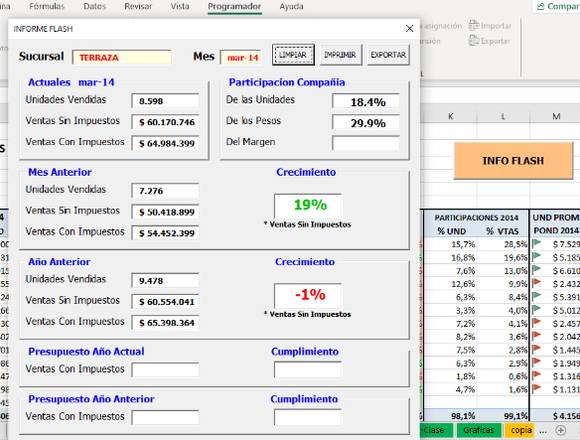This screenshot has width=580, height=440.
Task: Click the Importar icon in the ribbon
Action: pyautogui.click(x=473, y=25)
